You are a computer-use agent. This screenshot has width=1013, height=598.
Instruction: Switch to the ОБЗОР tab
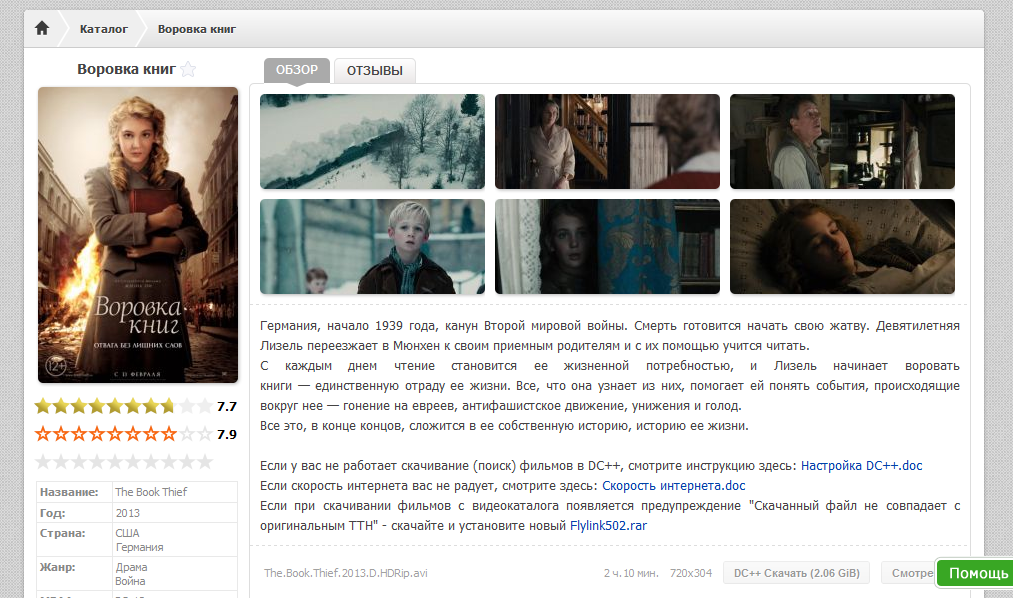[297, 70]
